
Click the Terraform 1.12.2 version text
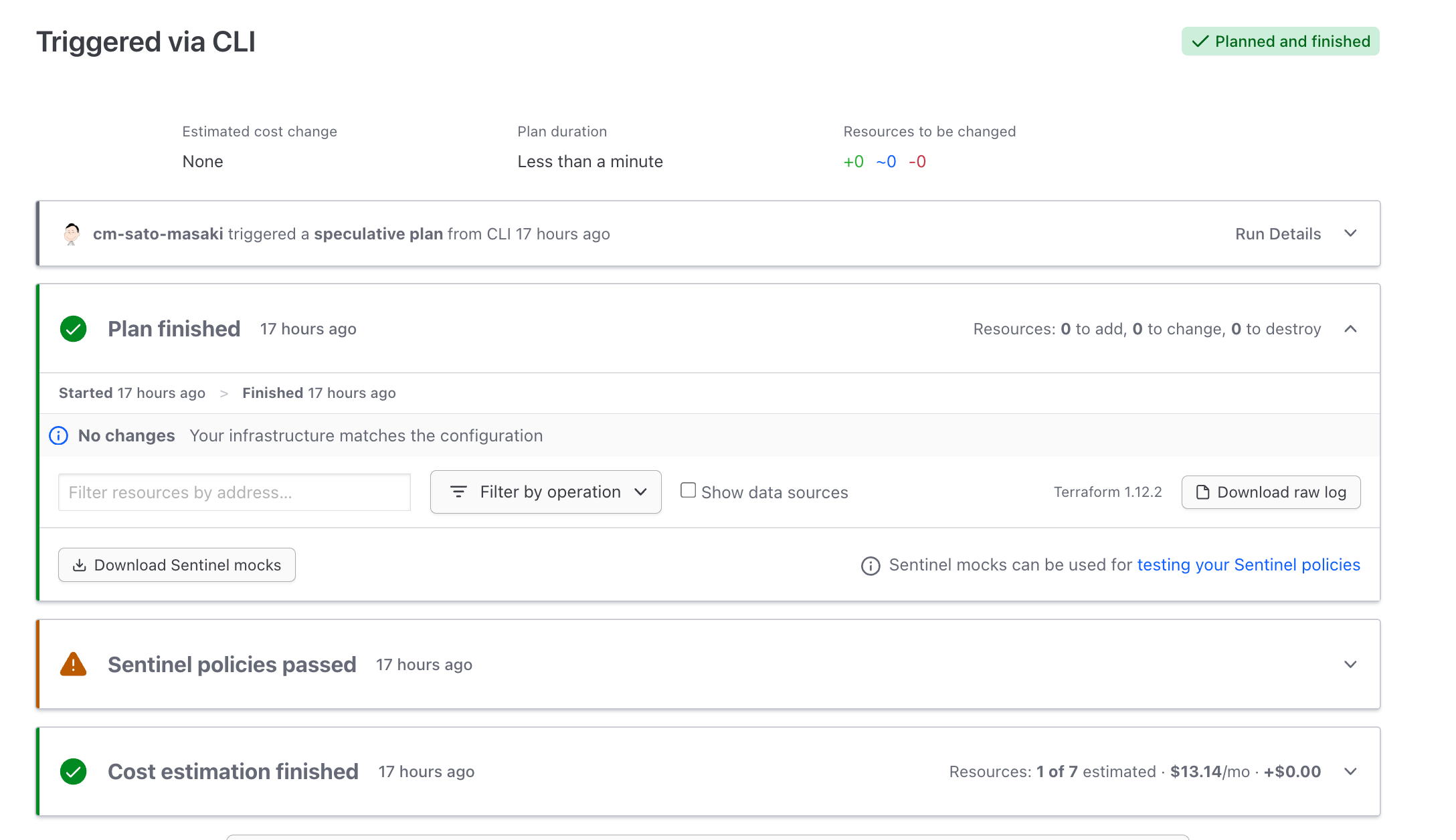tap(1107, 492)
